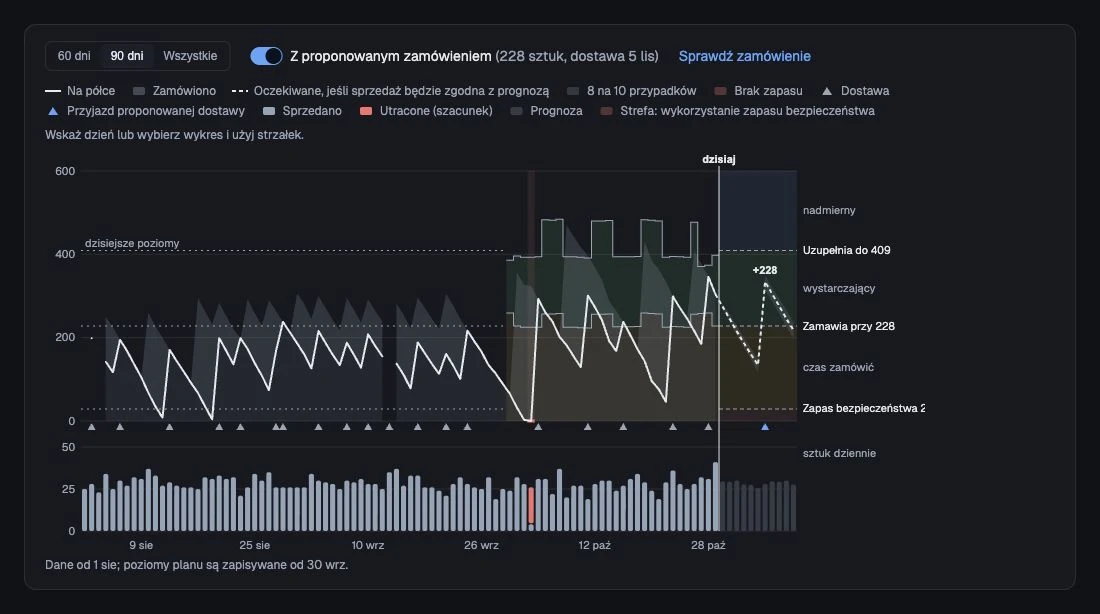
Task: Click the Na półce solid line legend icon
Action: [53, 91]
